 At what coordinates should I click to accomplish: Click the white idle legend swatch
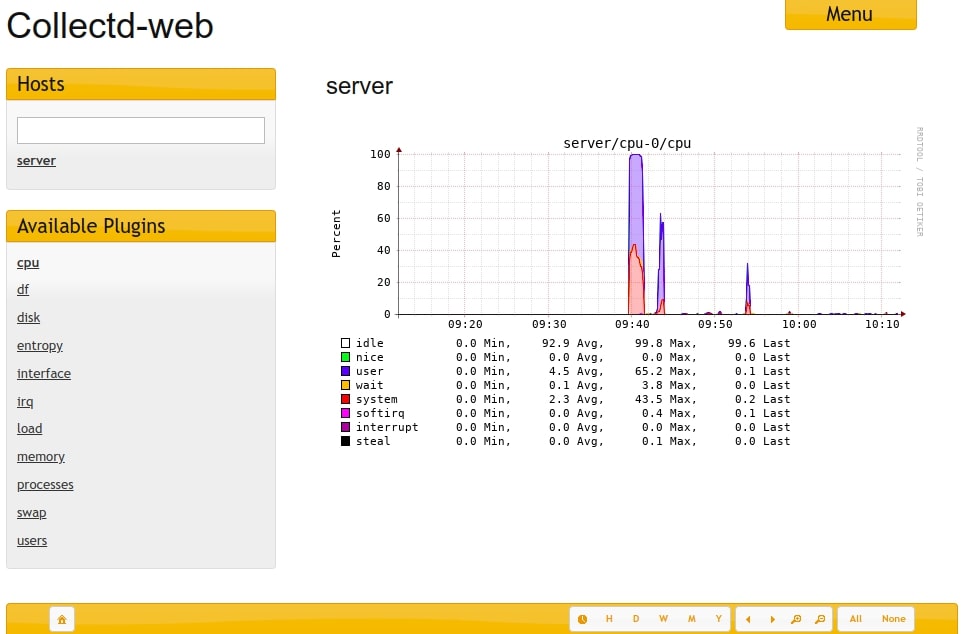[x=345, y=343]
